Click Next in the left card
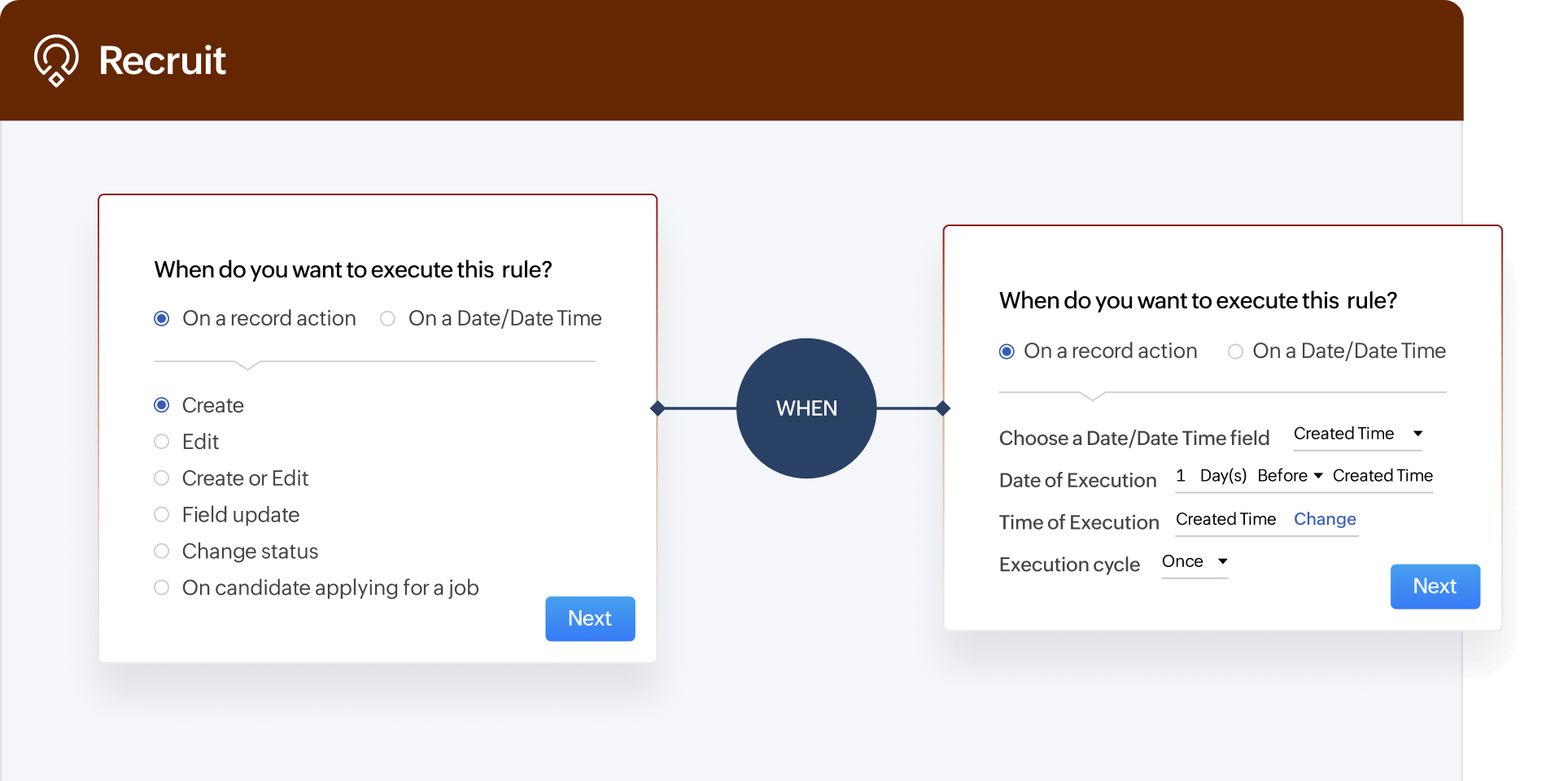 coord(589,618)
